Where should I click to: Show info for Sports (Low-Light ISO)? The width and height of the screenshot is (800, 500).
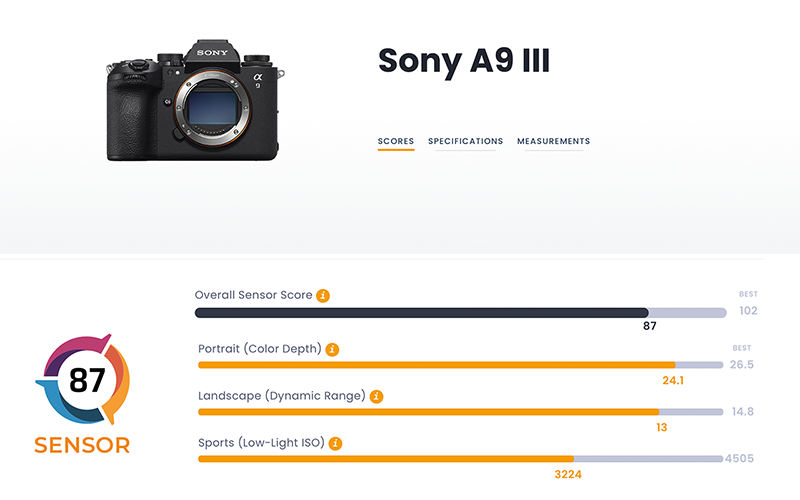[336, 443]
